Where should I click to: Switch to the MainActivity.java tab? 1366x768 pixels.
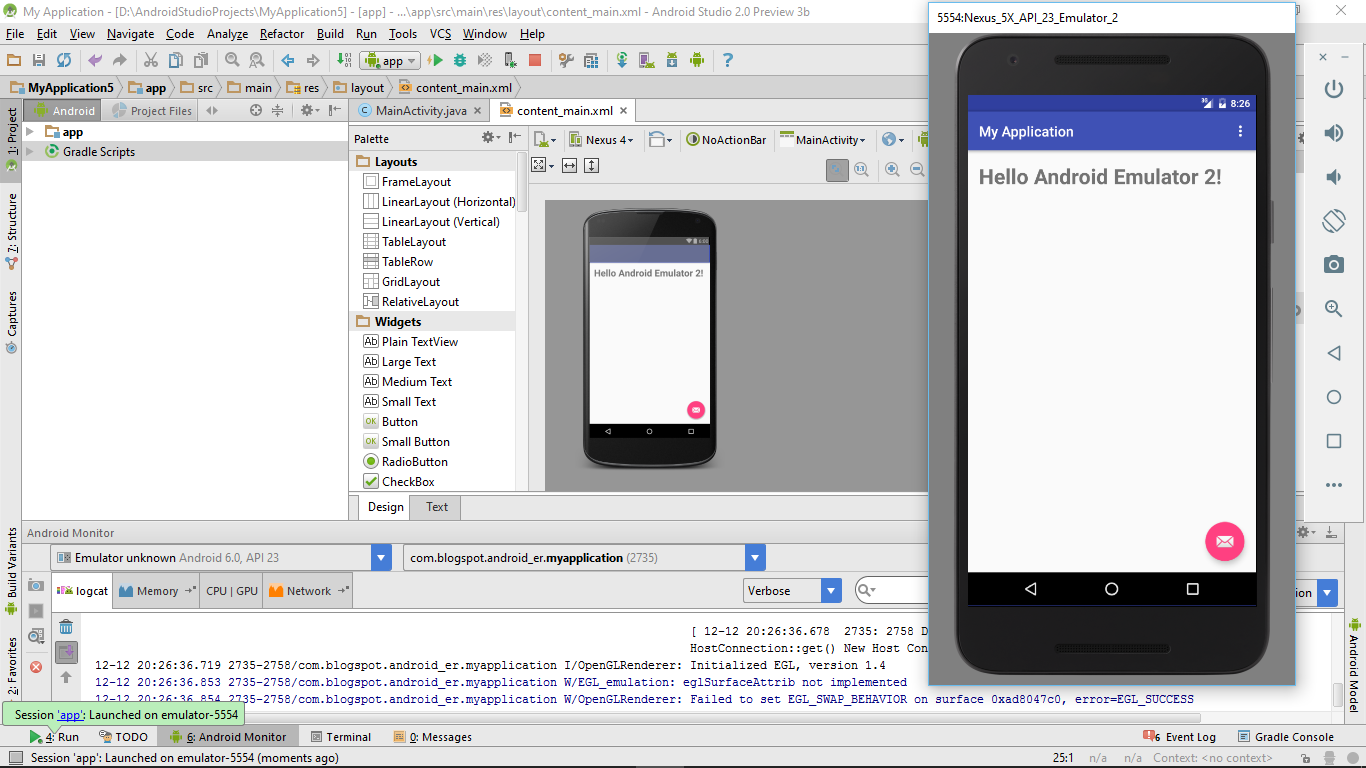point(419,111)
